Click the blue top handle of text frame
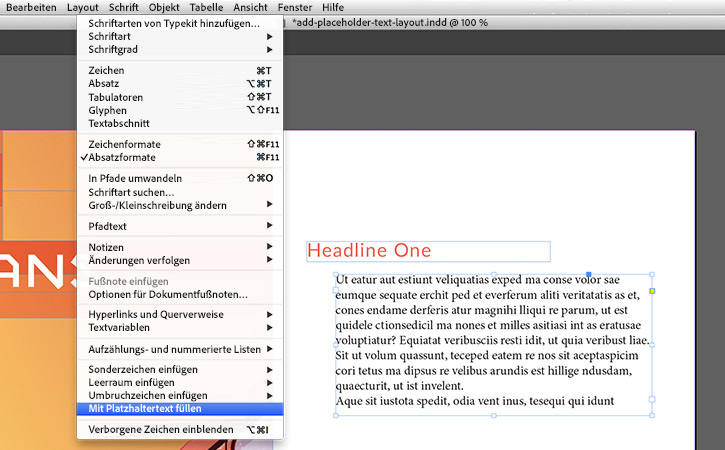The image size is (725, 450). pyautogui.click(x=589, y=274)
